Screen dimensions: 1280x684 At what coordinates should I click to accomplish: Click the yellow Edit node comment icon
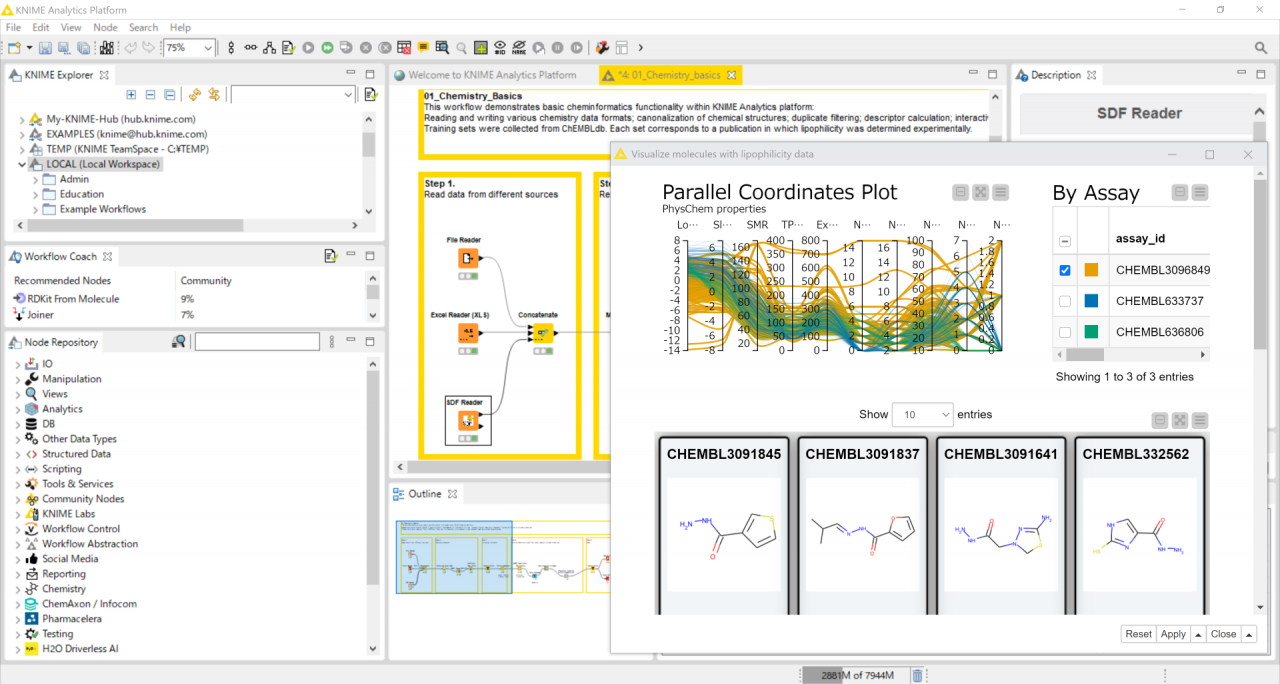(423, 47)
